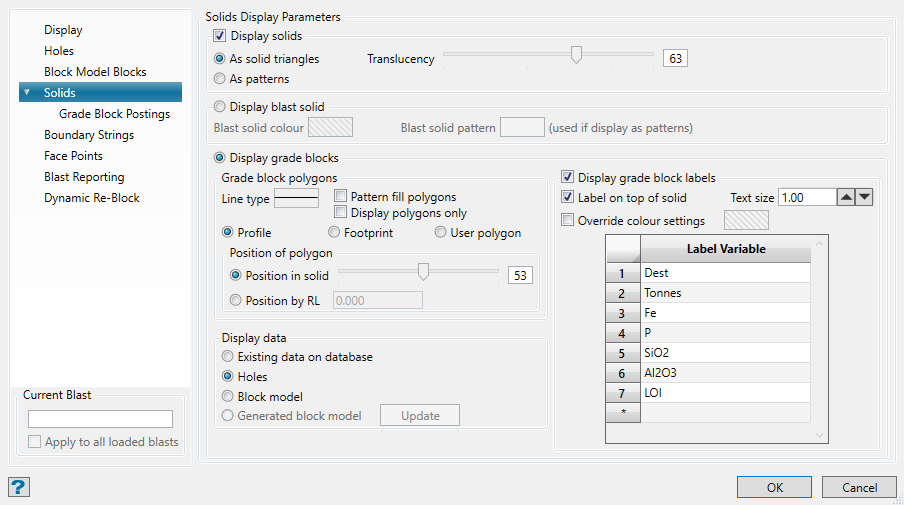The height and width of the screenshot is (505, 904).
Task: Toggle Display grade block labels checkbox
Action: pyautogui.click(x=569, y=178)
